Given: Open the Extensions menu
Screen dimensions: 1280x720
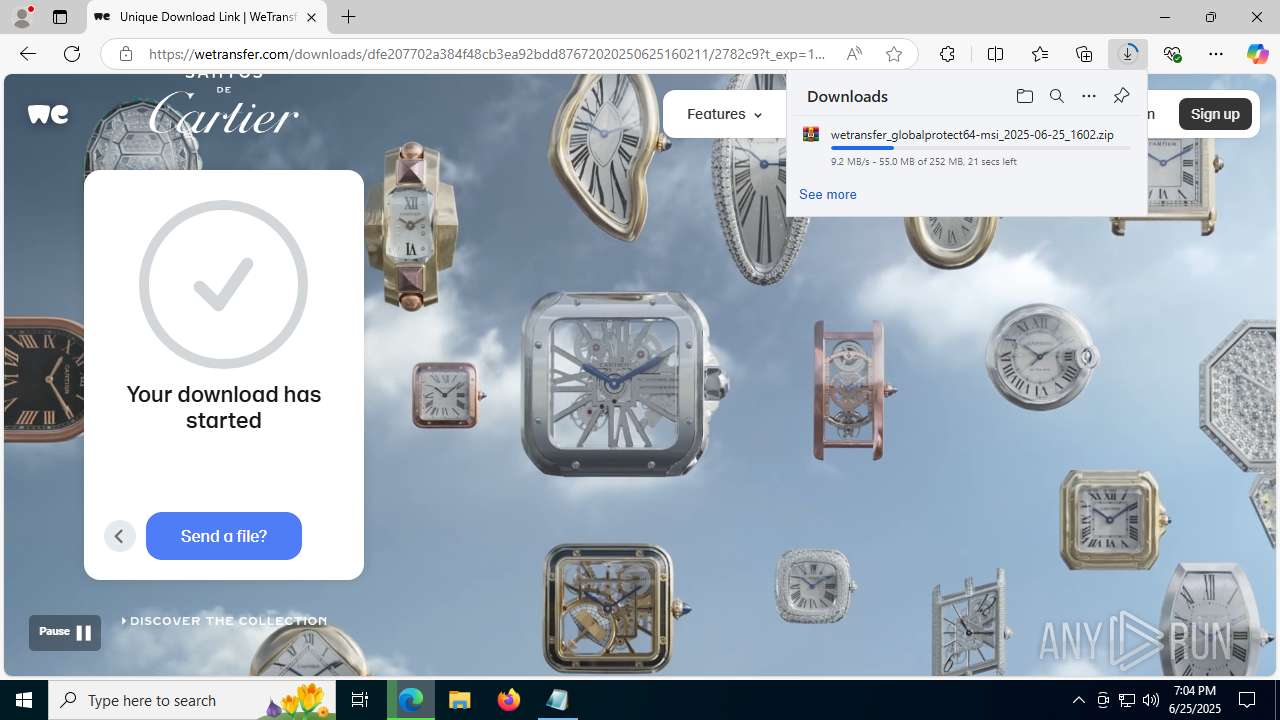Looking at the screenshot, I should (947, 54).
